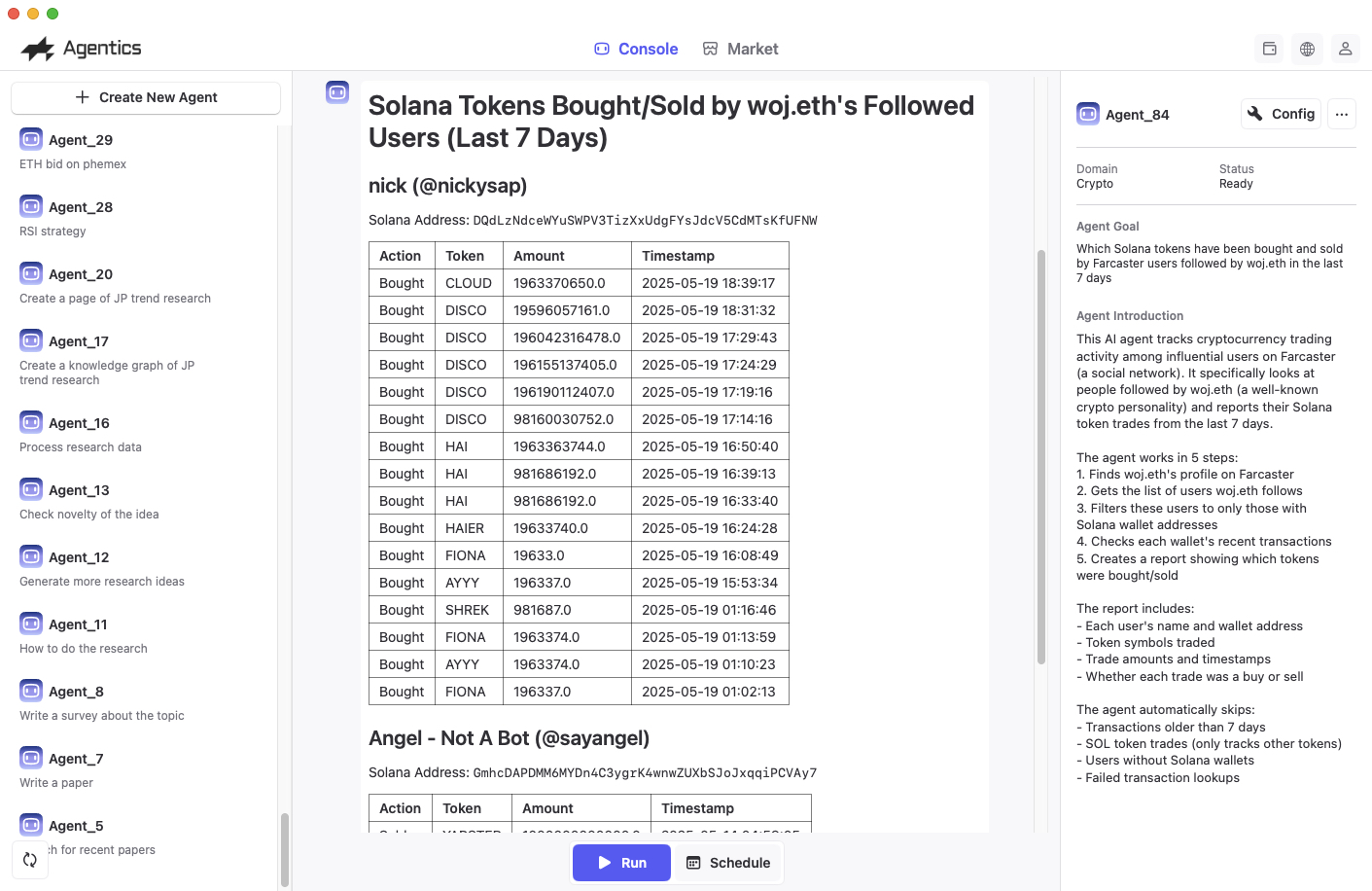Open the Schedule button
This screenshot has width=1372, height=891.
[728, 863]
